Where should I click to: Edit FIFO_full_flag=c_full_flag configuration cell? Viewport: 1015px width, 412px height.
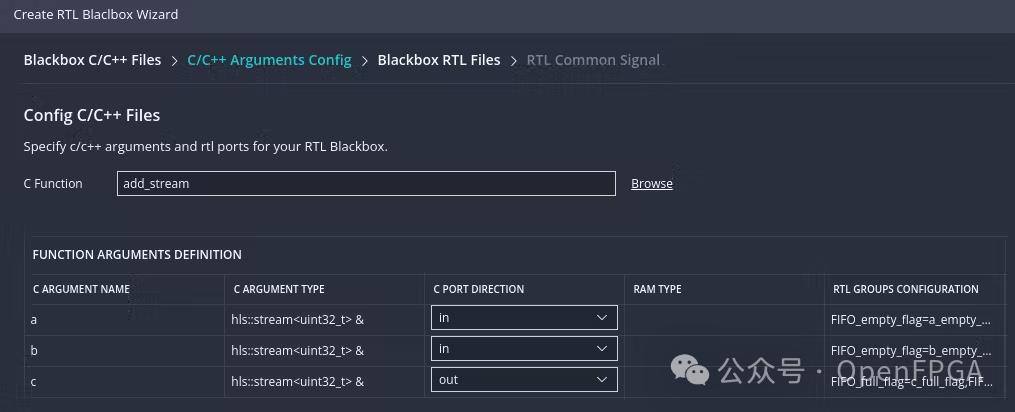[x=911, y=381]
